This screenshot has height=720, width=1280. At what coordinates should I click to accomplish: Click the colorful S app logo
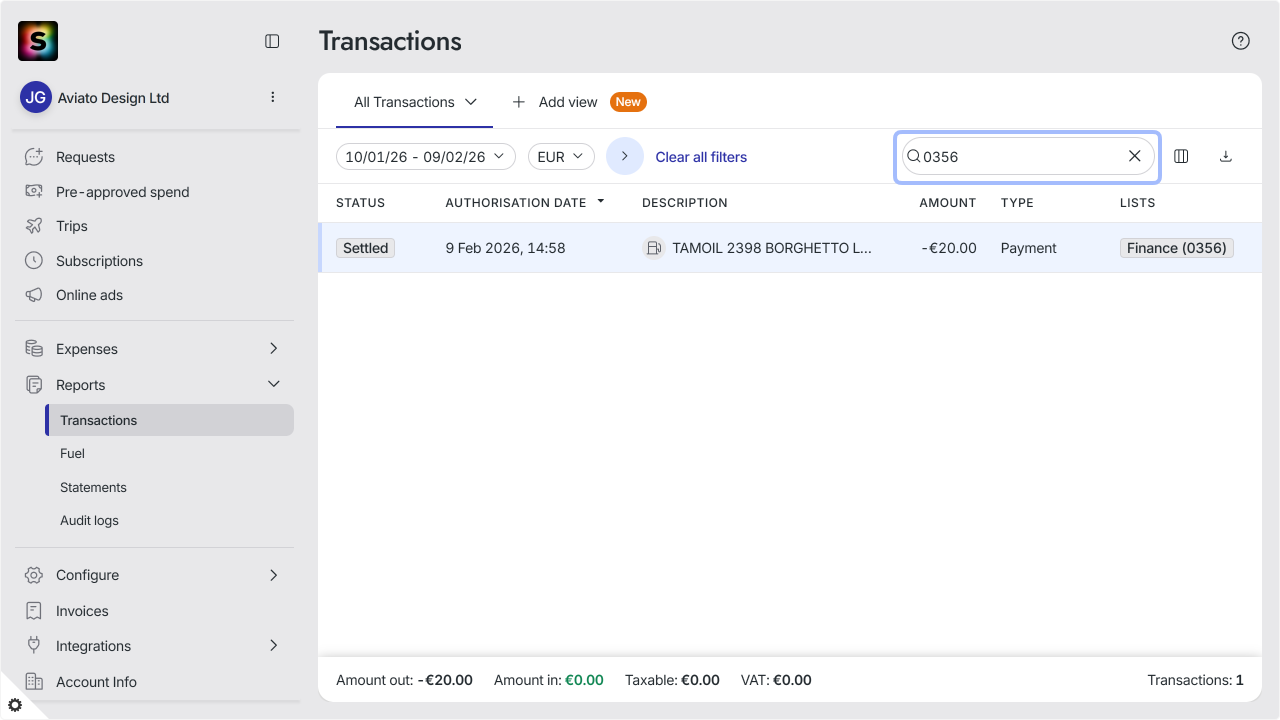[38, 41]
